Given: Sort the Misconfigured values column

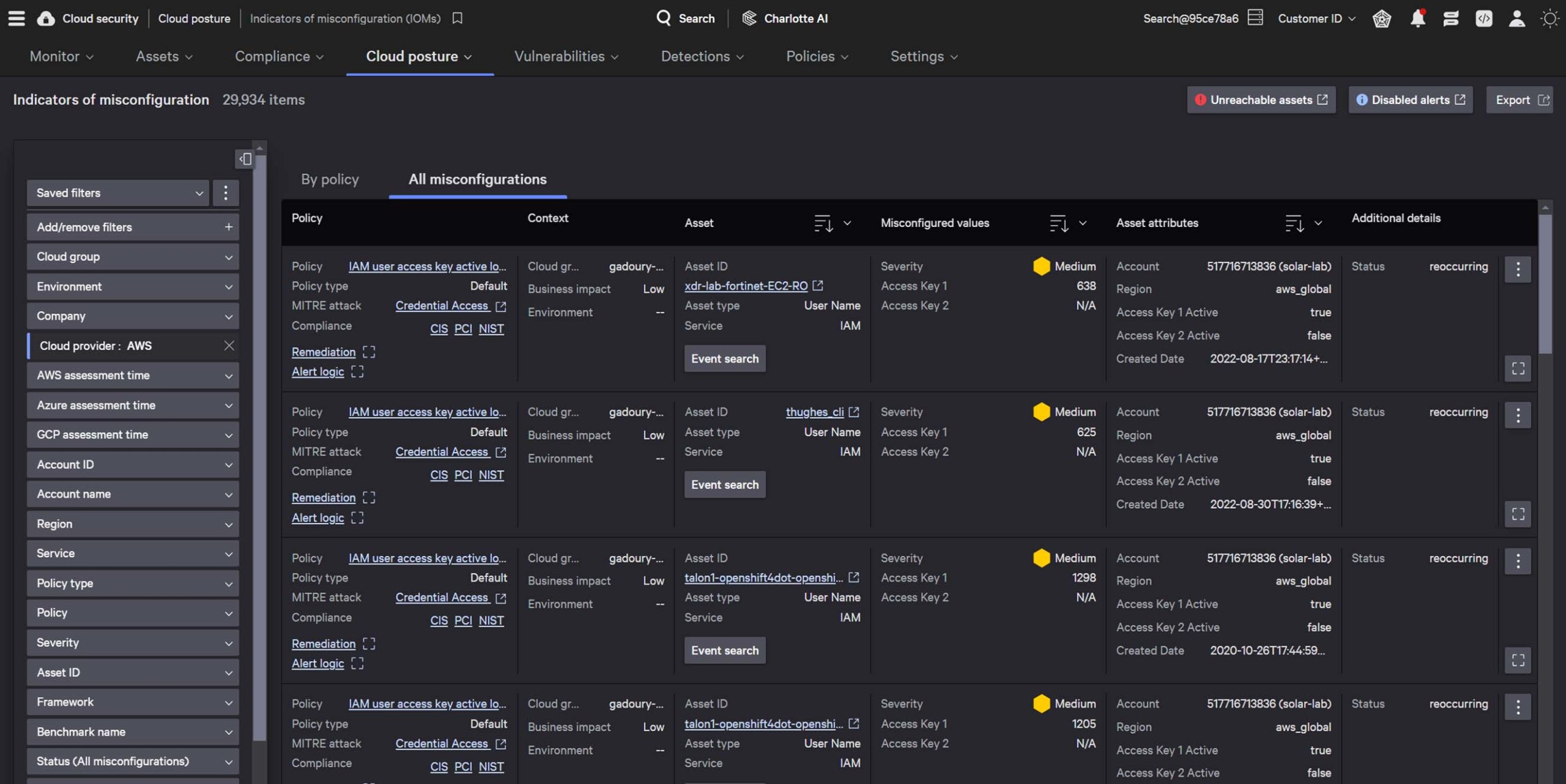Looking at the screenshot, I should tap(1059, 223).
